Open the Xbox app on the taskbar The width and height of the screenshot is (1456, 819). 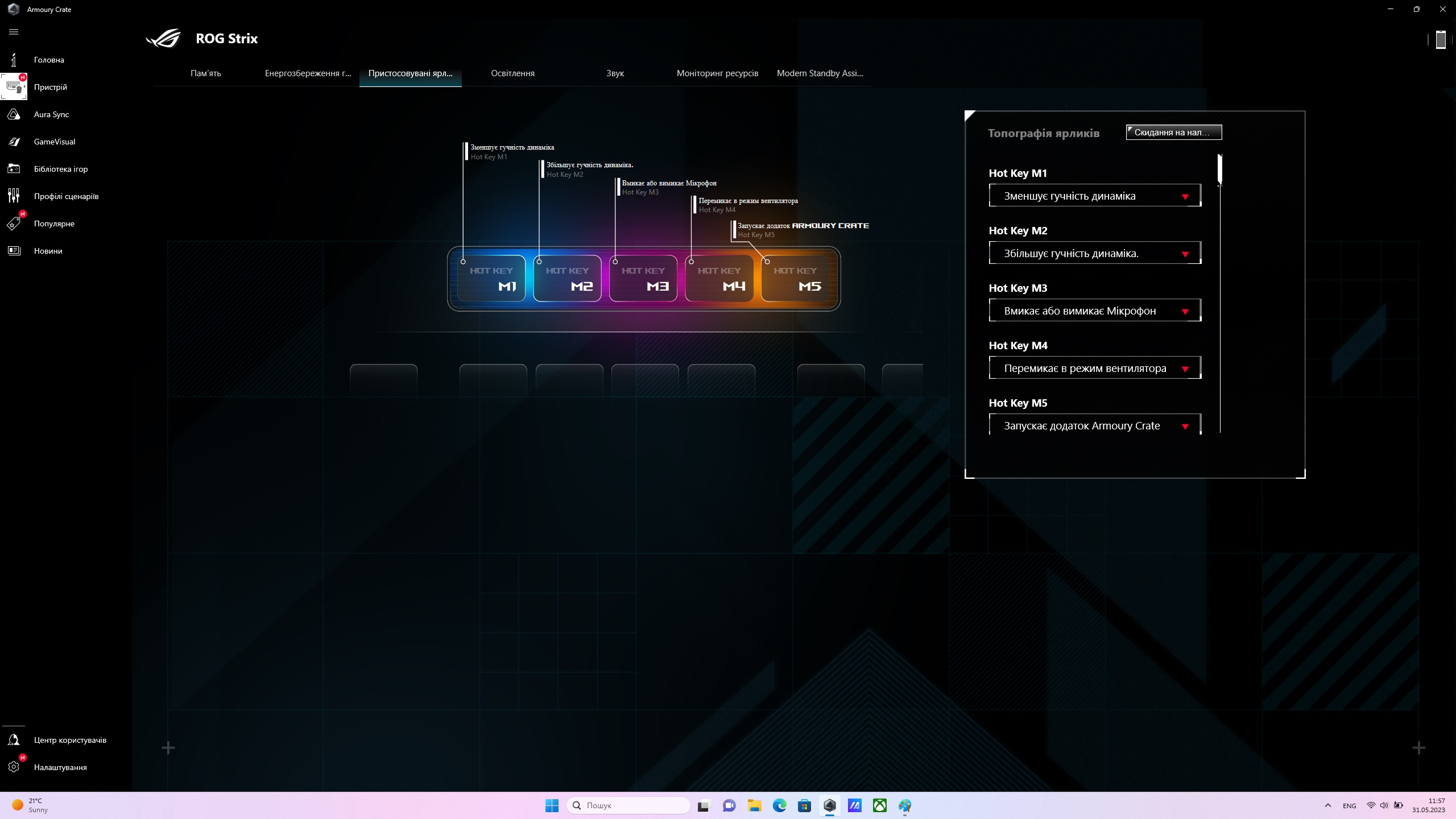click(x=879, y=805)
